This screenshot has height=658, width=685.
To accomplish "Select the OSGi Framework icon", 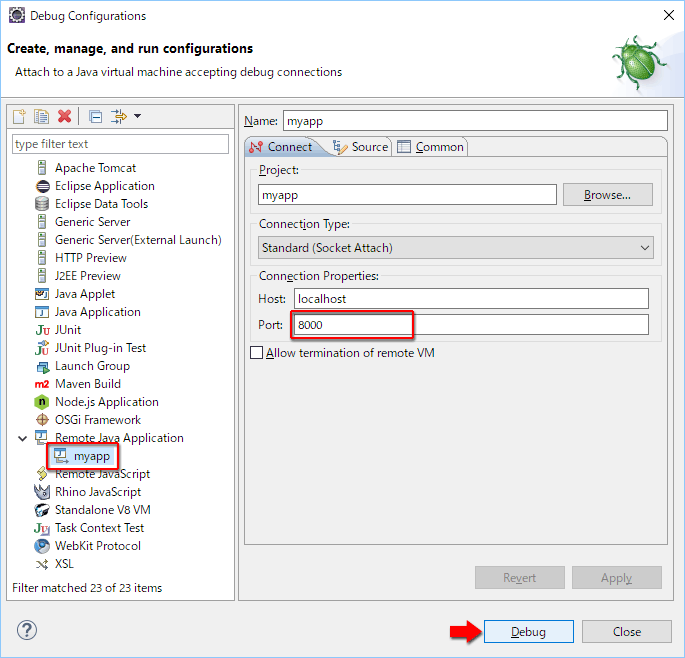I will [42, 420].
